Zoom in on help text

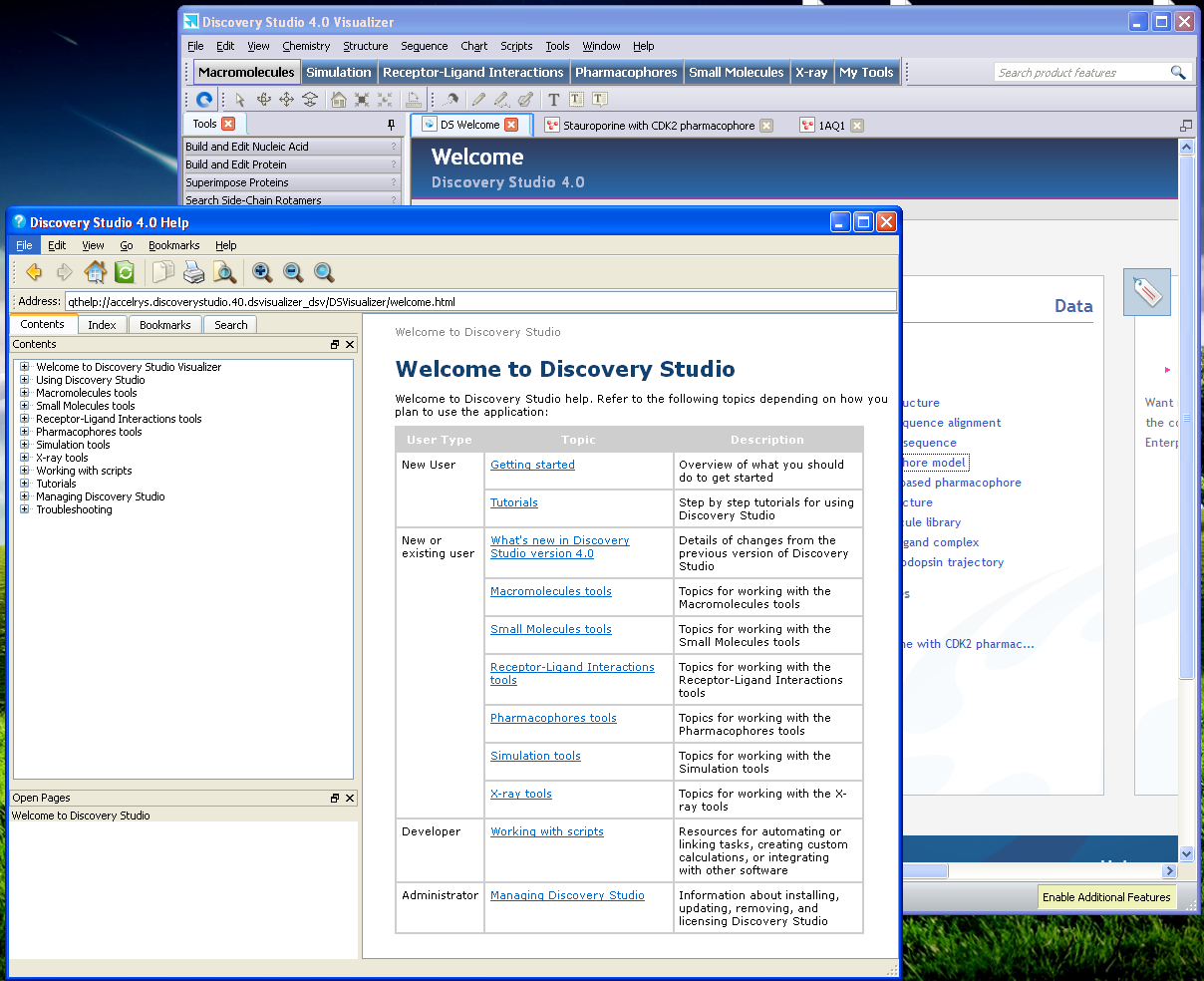[x=262, y=272]
